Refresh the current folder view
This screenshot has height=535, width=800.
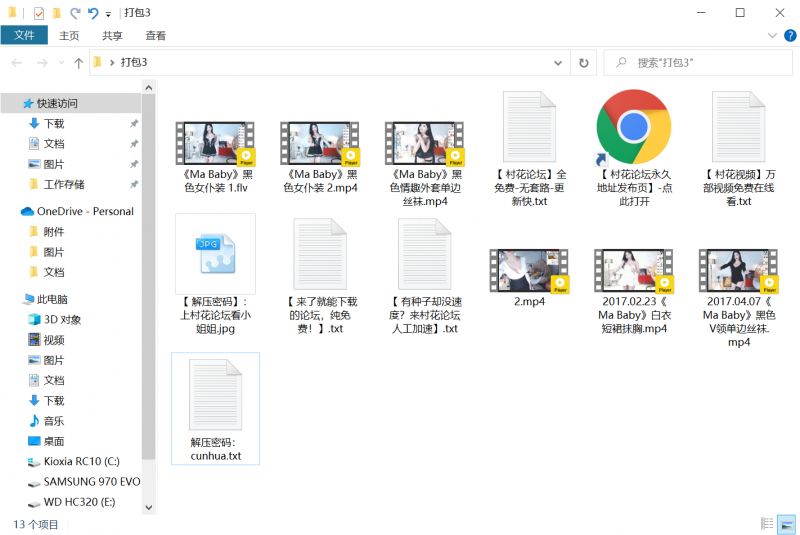click(584, 62)
